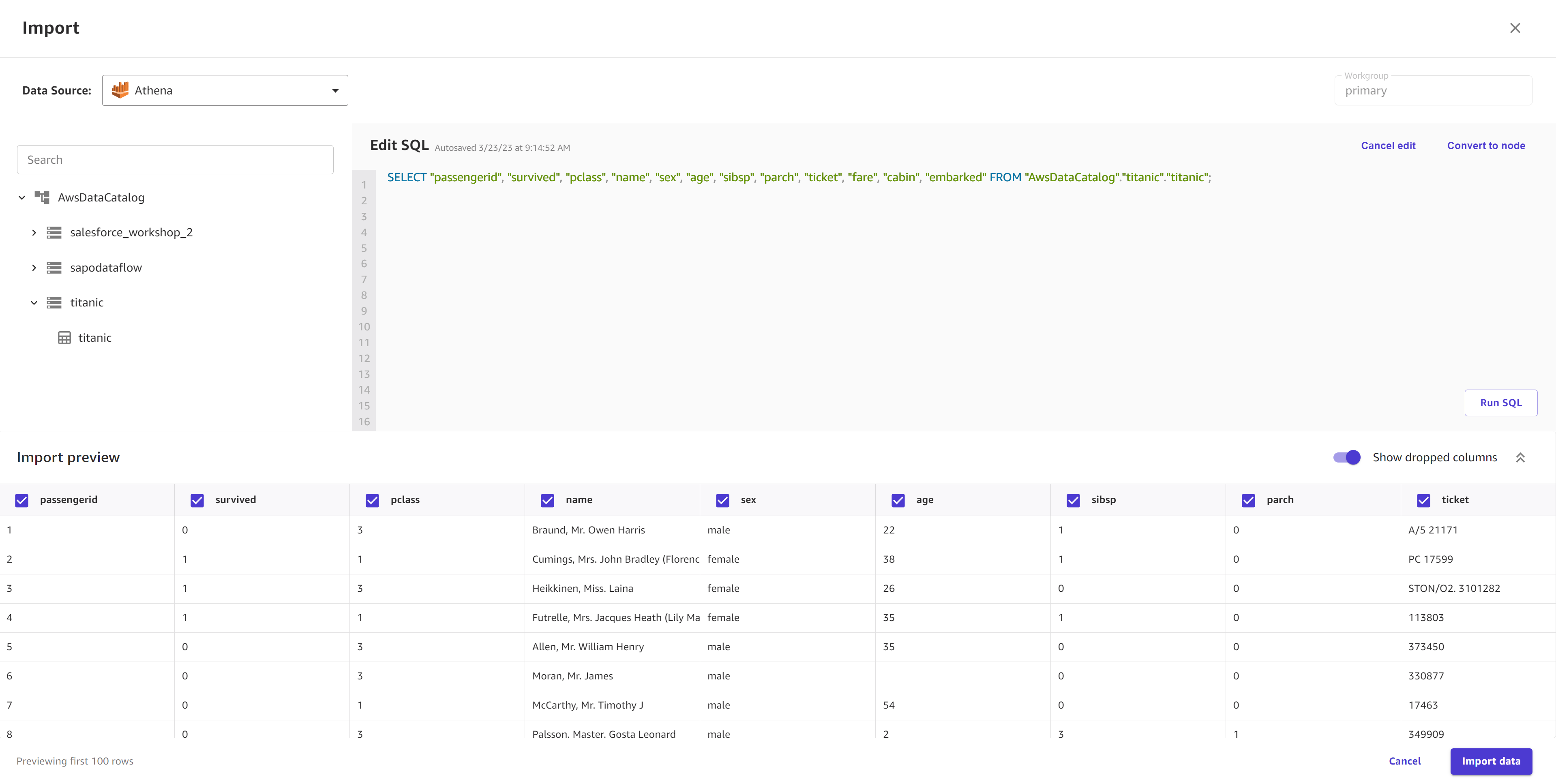This screenshot has width=1556, height=784.
Task: Click the AwsDataCatalog database icon
Action: [x=42, y=198]
